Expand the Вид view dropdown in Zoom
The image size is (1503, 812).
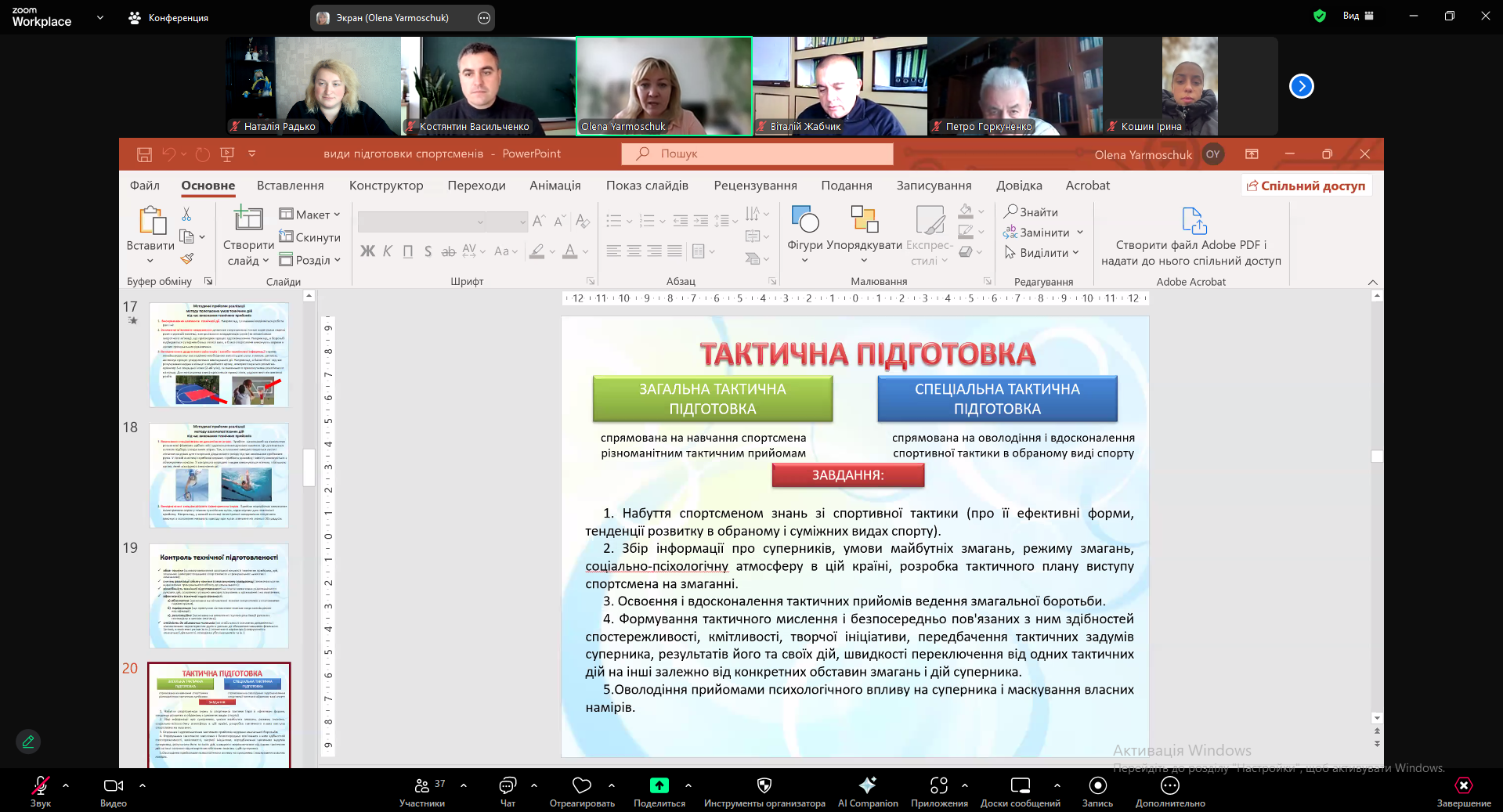[x=1357, y=16]
